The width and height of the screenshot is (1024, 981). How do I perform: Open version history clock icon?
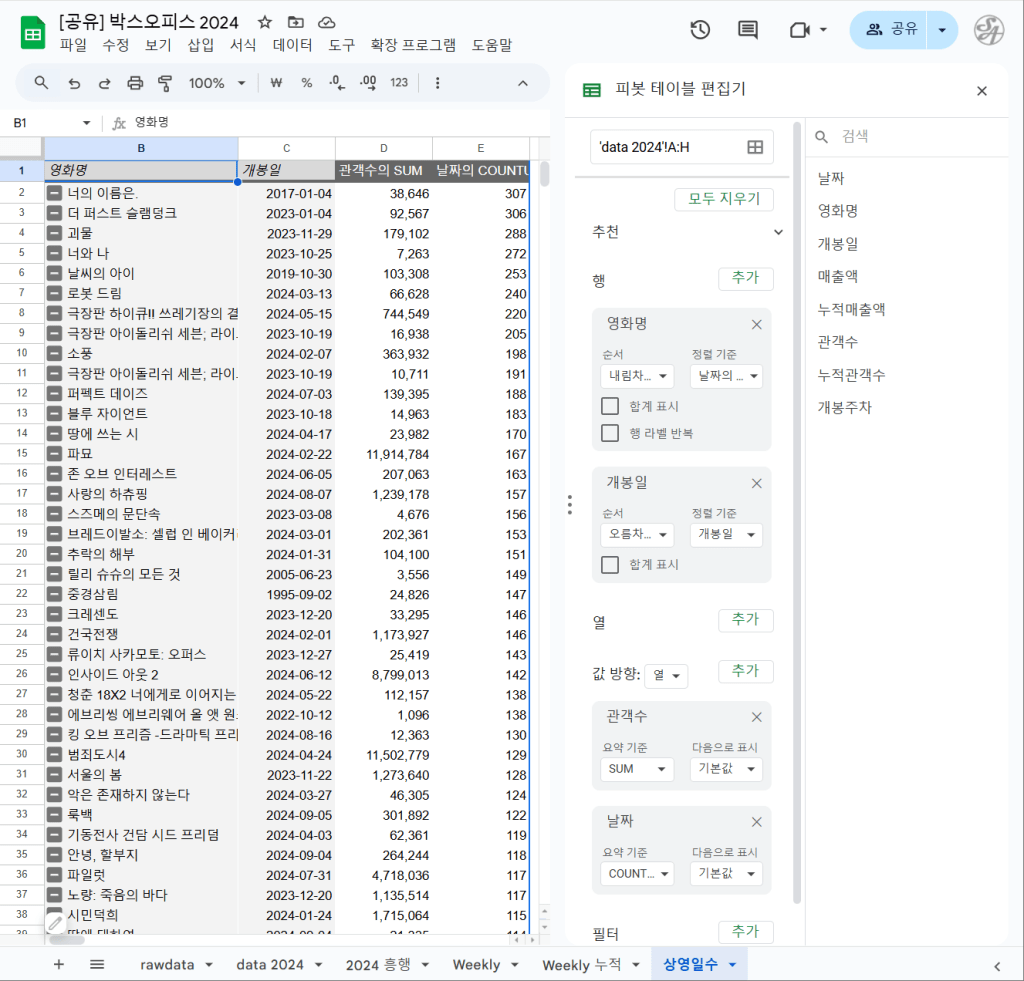(x=700, y=30)
